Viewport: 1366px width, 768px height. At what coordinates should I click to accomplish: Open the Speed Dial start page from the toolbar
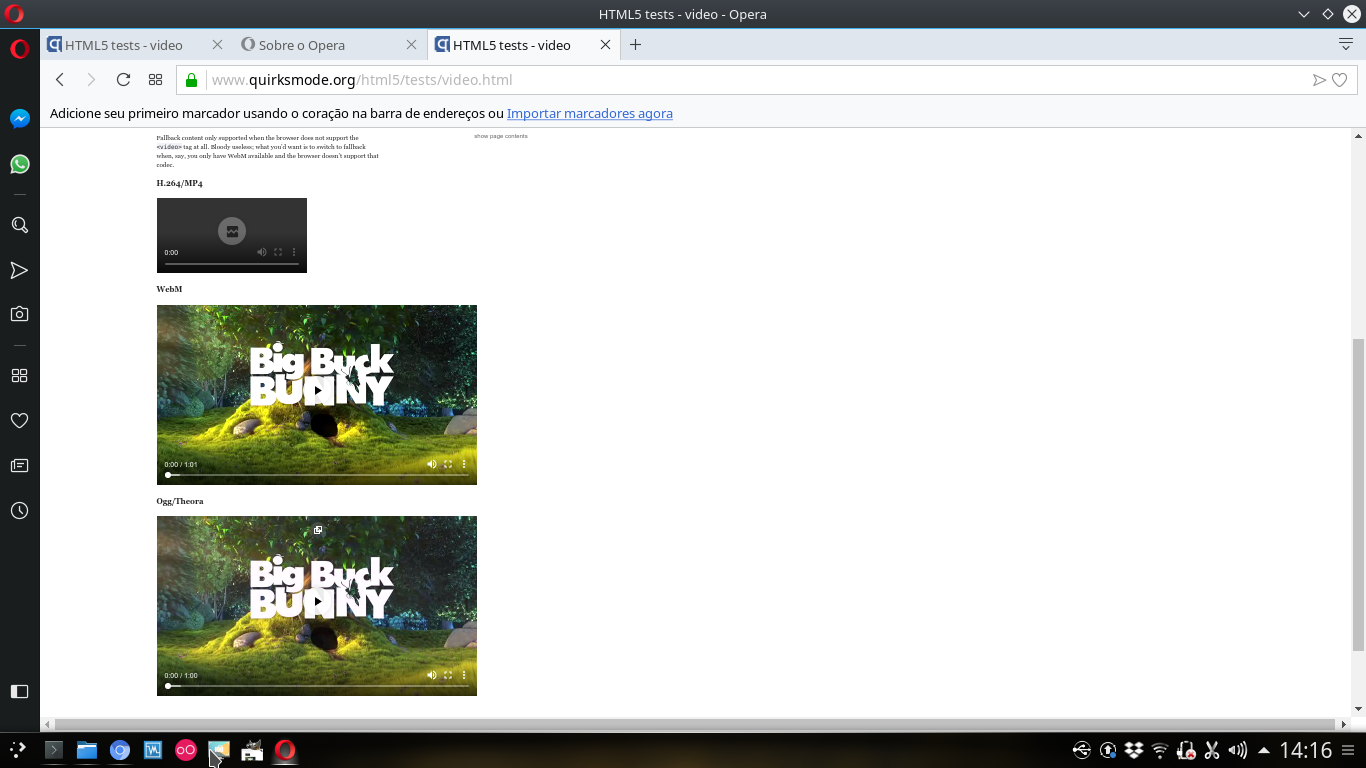[x=155, y=80]
